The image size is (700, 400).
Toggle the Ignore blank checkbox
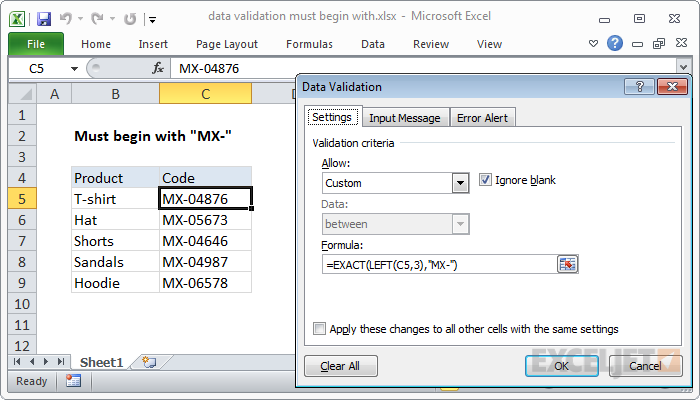coord(486,180)
